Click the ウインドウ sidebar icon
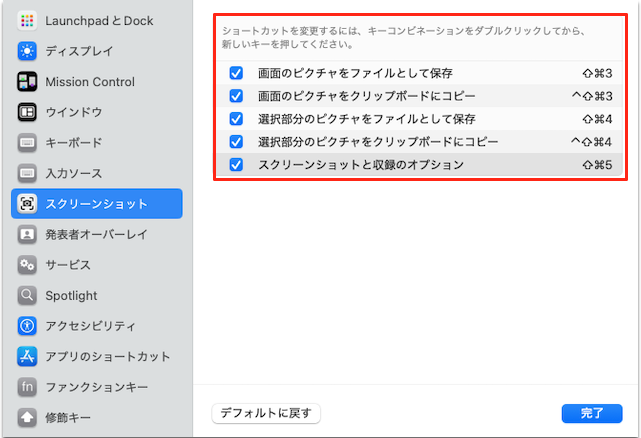641x438 pixels. 28,112
